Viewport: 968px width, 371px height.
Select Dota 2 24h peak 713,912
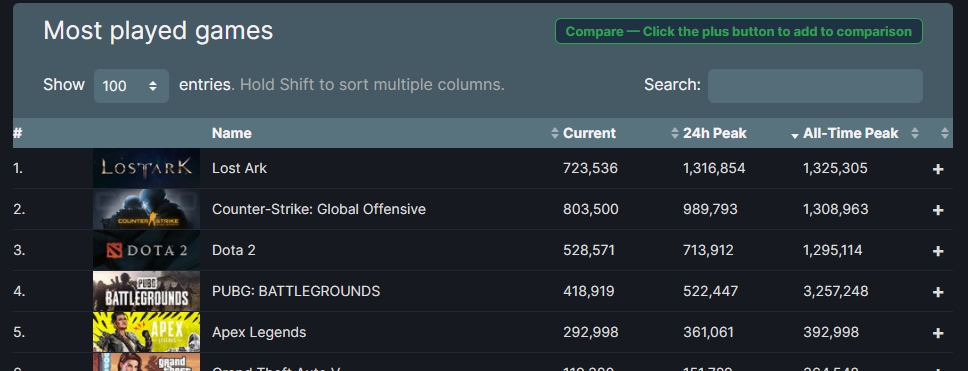[x=708, y=250]
